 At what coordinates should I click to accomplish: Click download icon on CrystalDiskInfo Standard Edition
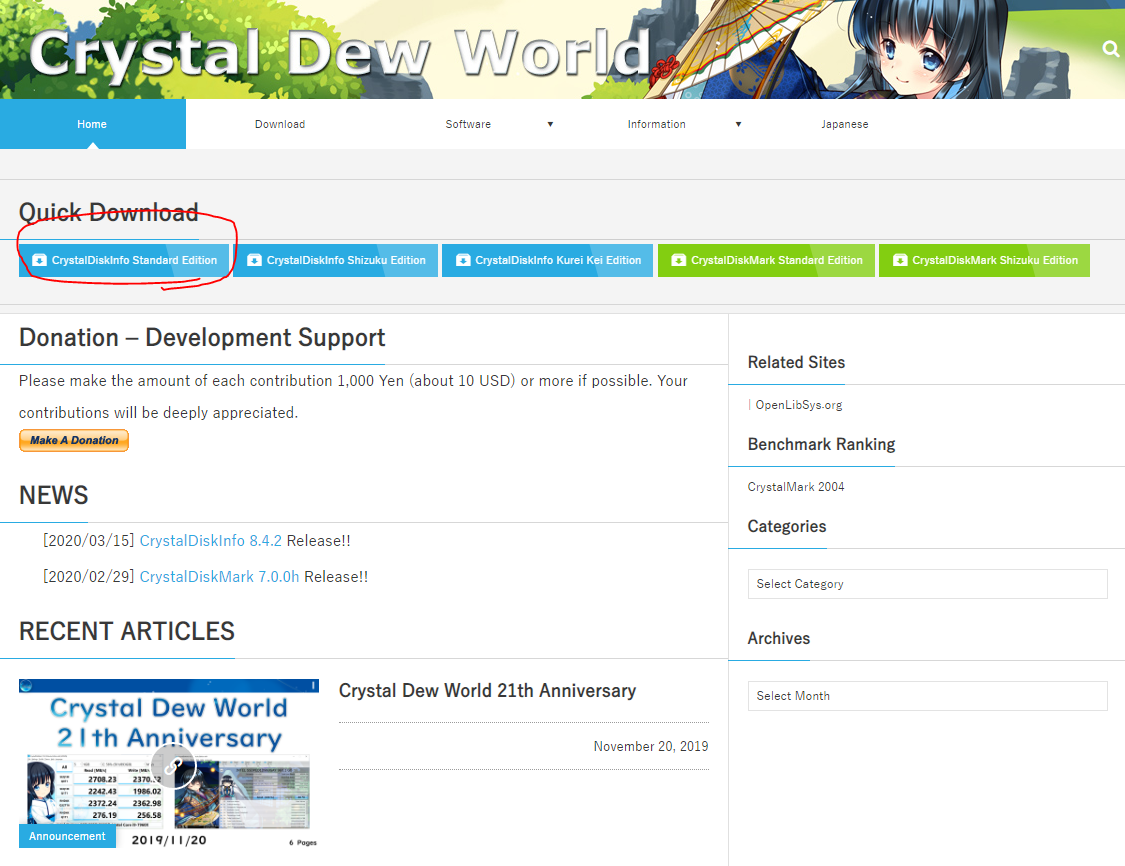click(39, 260)
